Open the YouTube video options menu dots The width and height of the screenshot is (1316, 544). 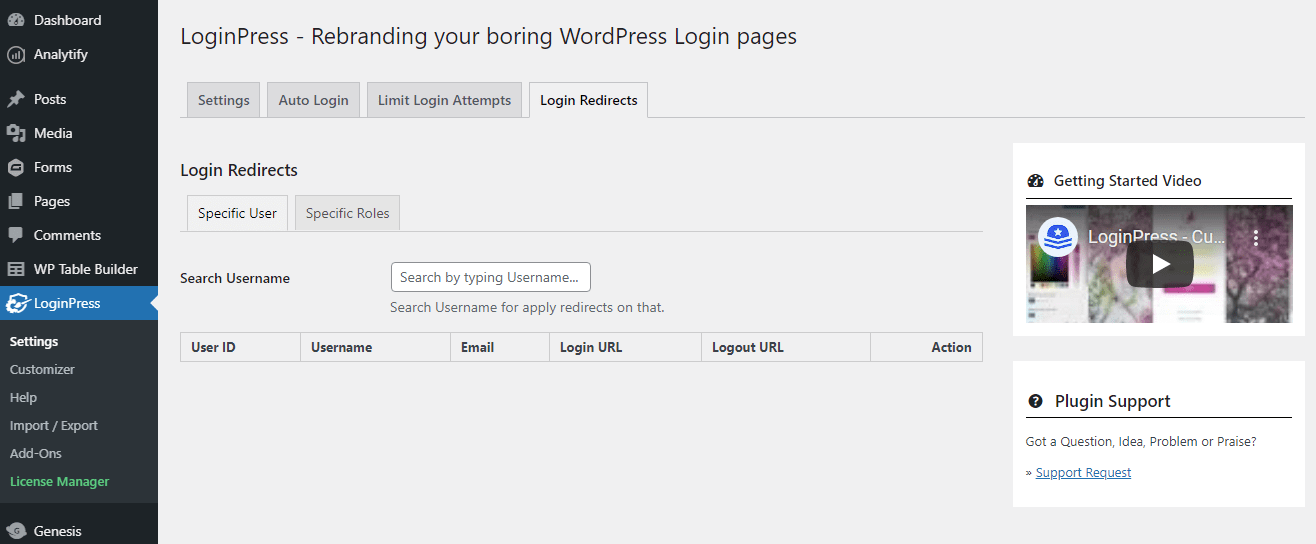(1257, 237)
